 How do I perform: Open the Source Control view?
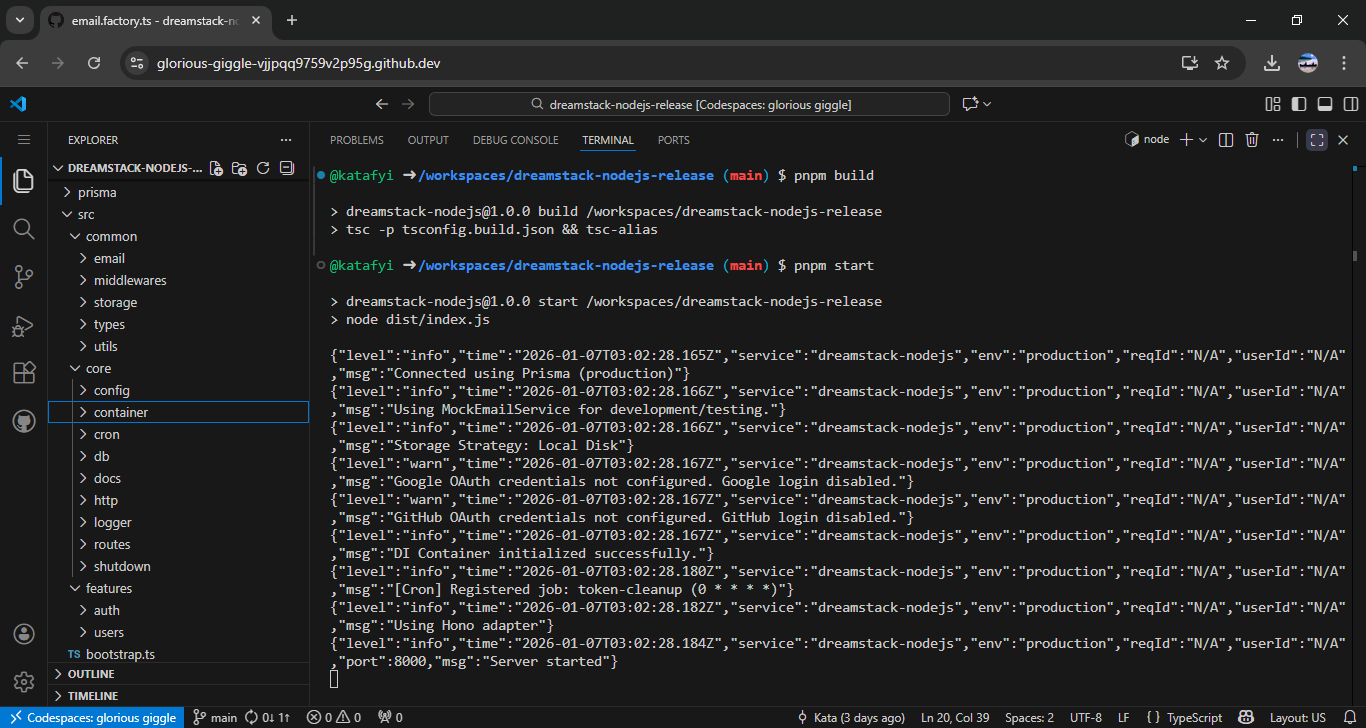click(24, 277)
